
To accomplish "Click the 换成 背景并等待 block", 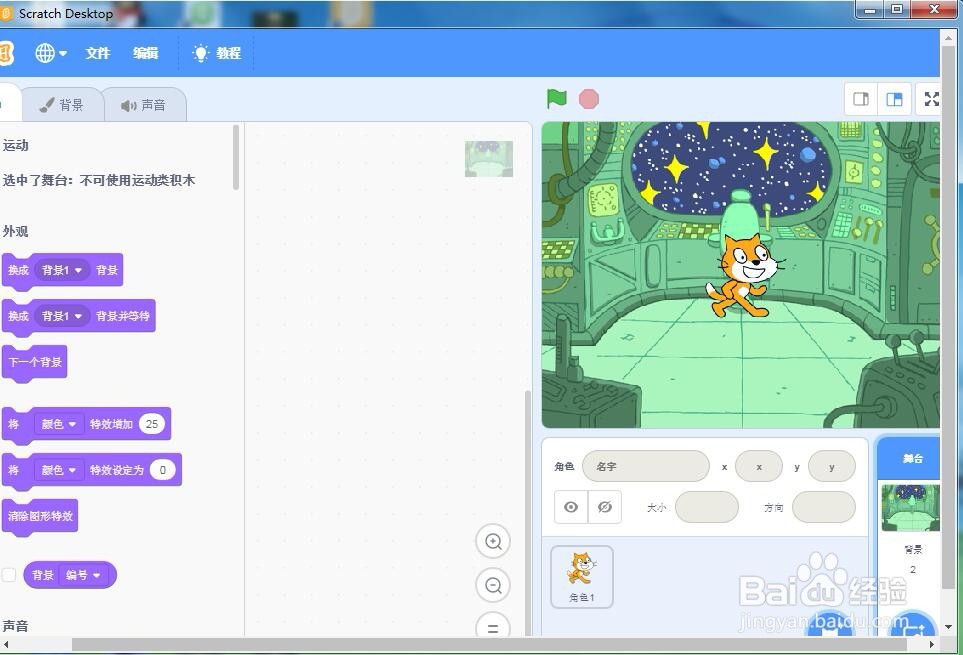I will (x=79, y=317).
